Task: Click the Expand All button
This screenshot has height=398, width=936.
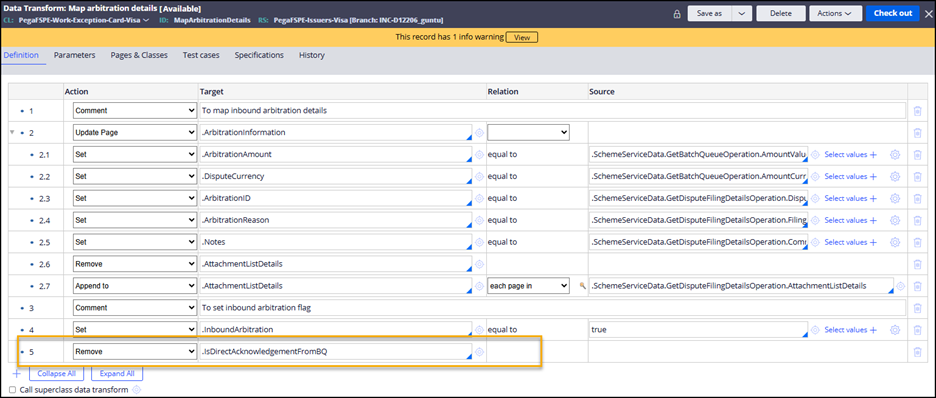Action: tap(116, 374)
